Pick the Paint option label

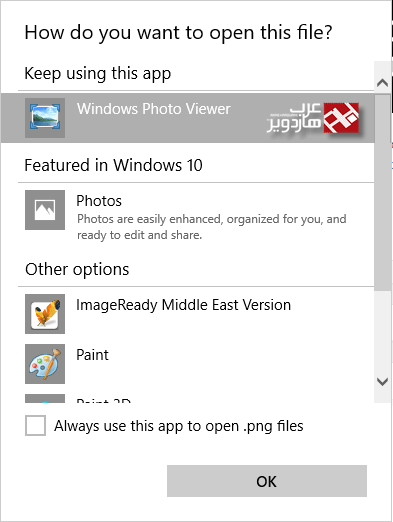[x=92, y=355]
